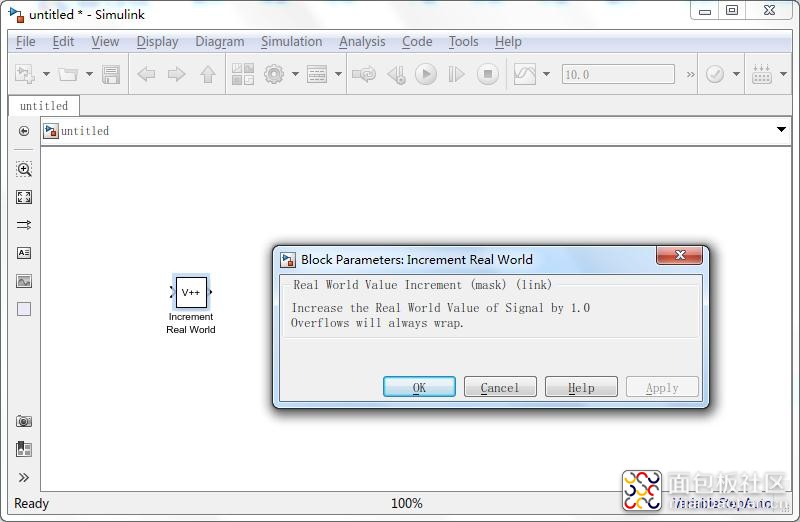Click the OK button in Block Parameters
The width and height of the screenshot is (800, 522).
(x=419, y=387)
